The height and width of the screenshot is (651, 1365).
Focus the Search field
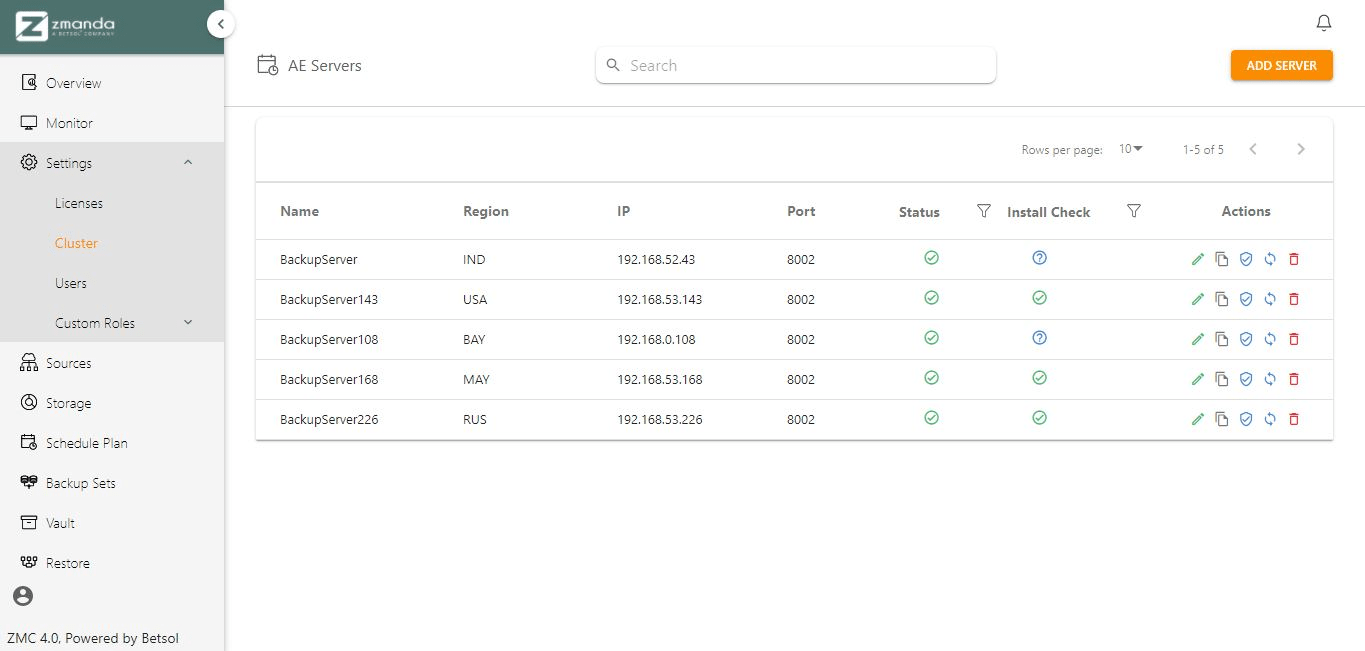pos(796,66)
